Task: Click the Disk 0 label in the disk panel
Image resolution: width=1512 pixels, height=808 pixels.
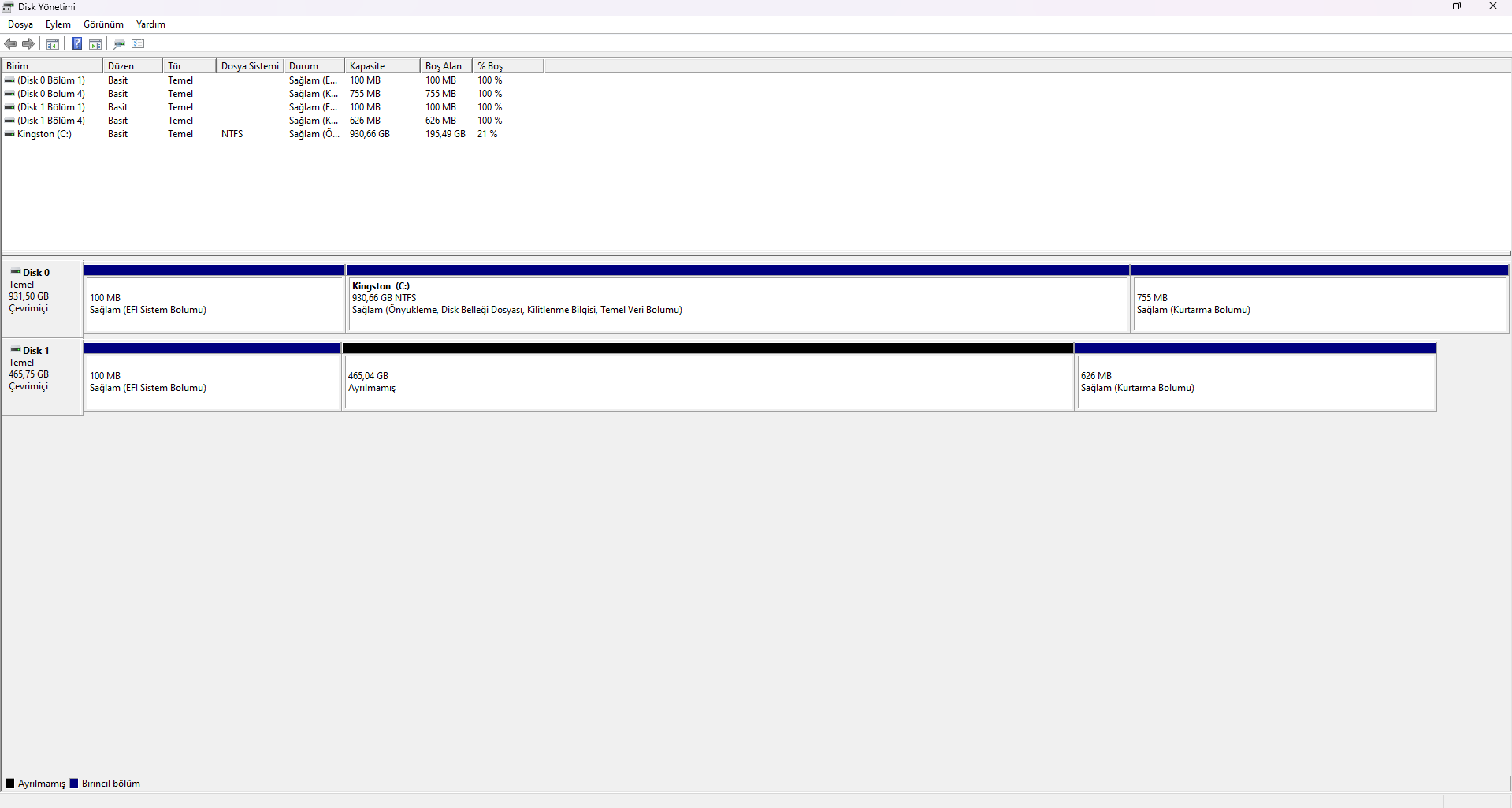Action: tap(36, 273)
